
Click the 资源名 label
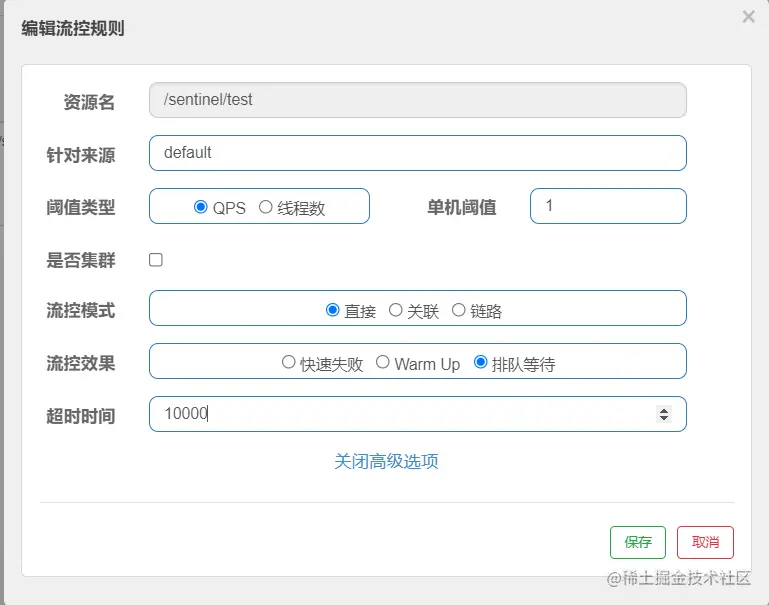89,102
